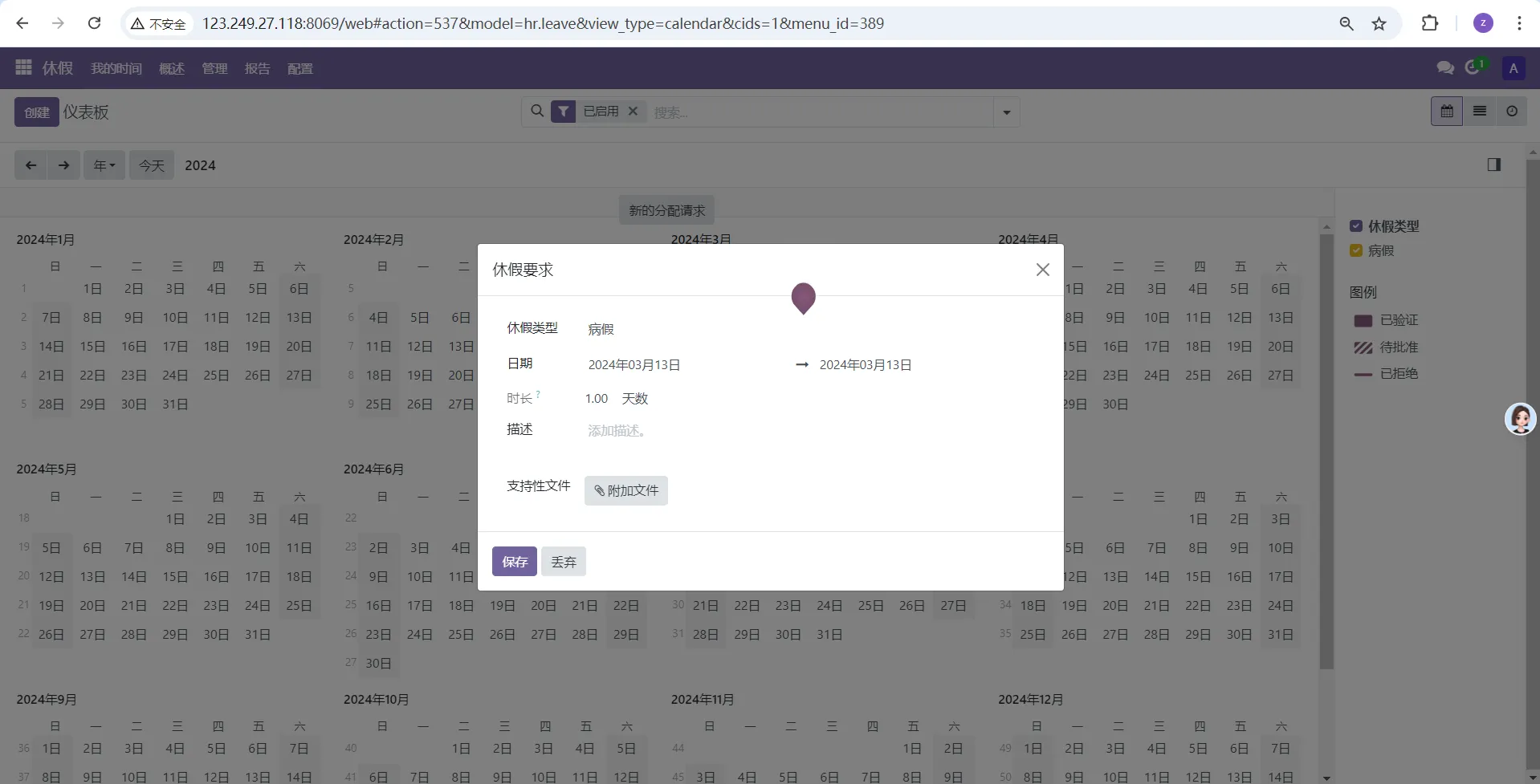
Task: Click the 丢弃 button
Action: [564, 562]
